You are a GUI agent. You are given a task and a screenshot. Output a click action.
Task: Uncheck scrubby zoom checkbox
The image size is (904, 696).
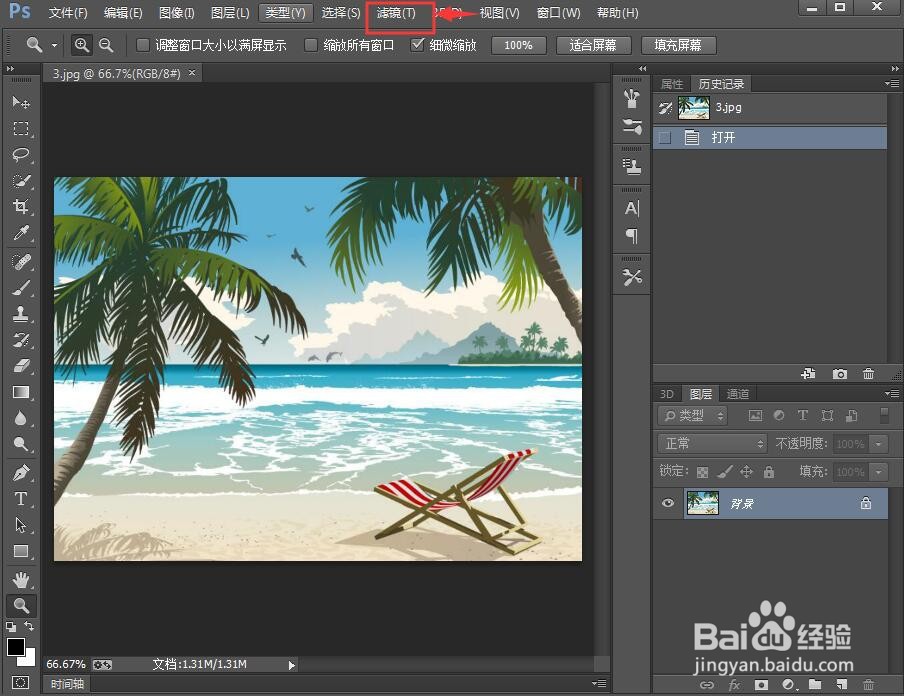point(417,45)
